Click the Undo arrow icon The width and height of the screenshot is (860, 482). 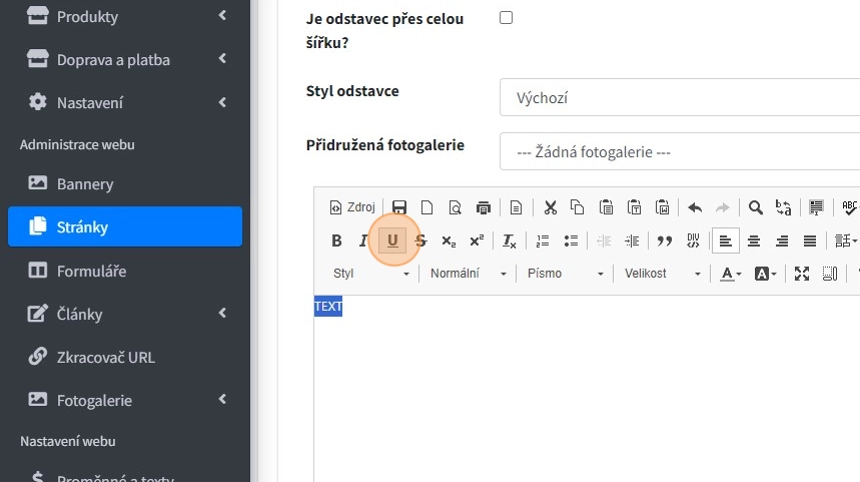tap(694, 208)
